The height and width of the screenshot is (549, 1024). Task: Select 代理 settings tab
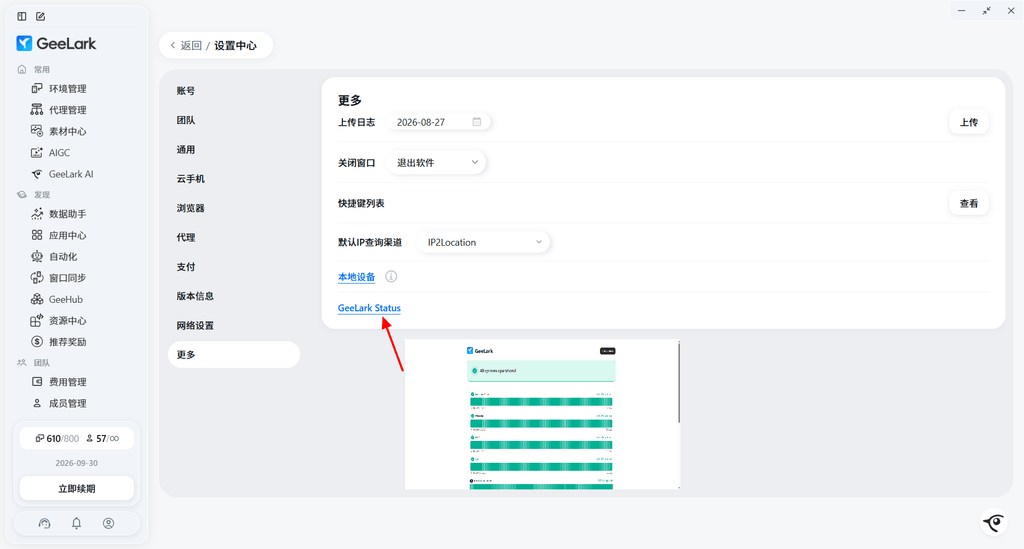234,238
